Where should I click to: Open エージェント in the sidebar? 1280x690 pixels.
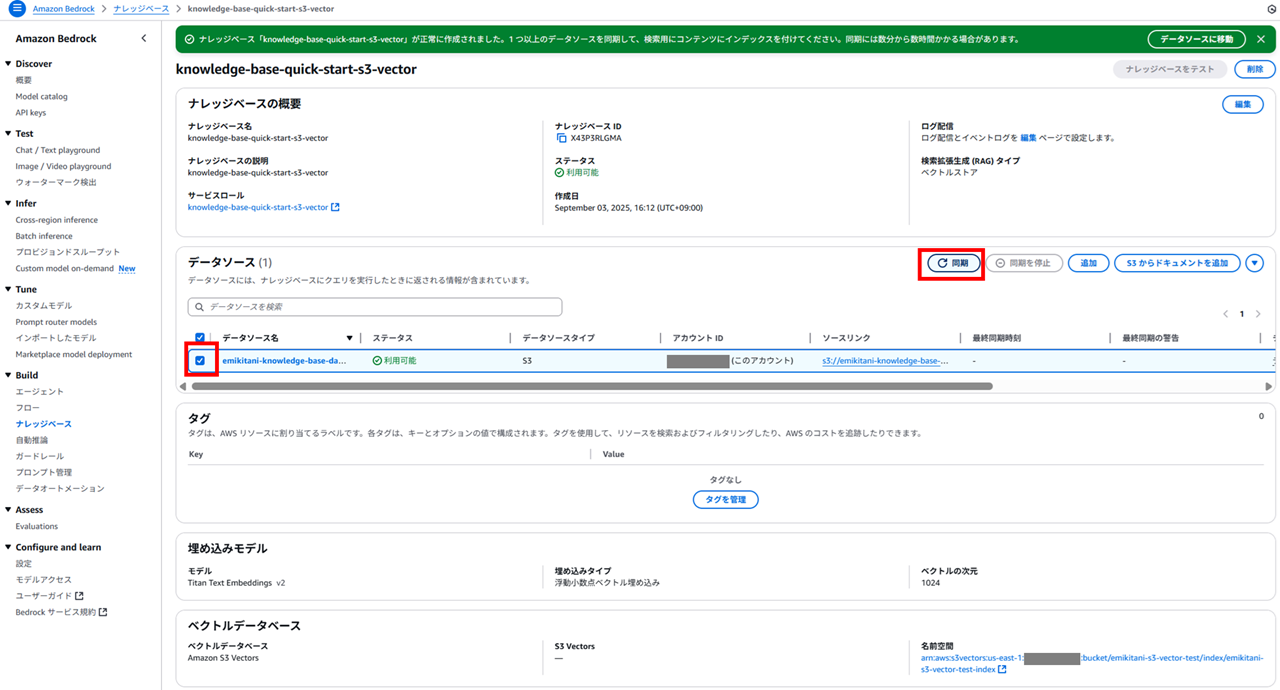(x=40, y=392)
